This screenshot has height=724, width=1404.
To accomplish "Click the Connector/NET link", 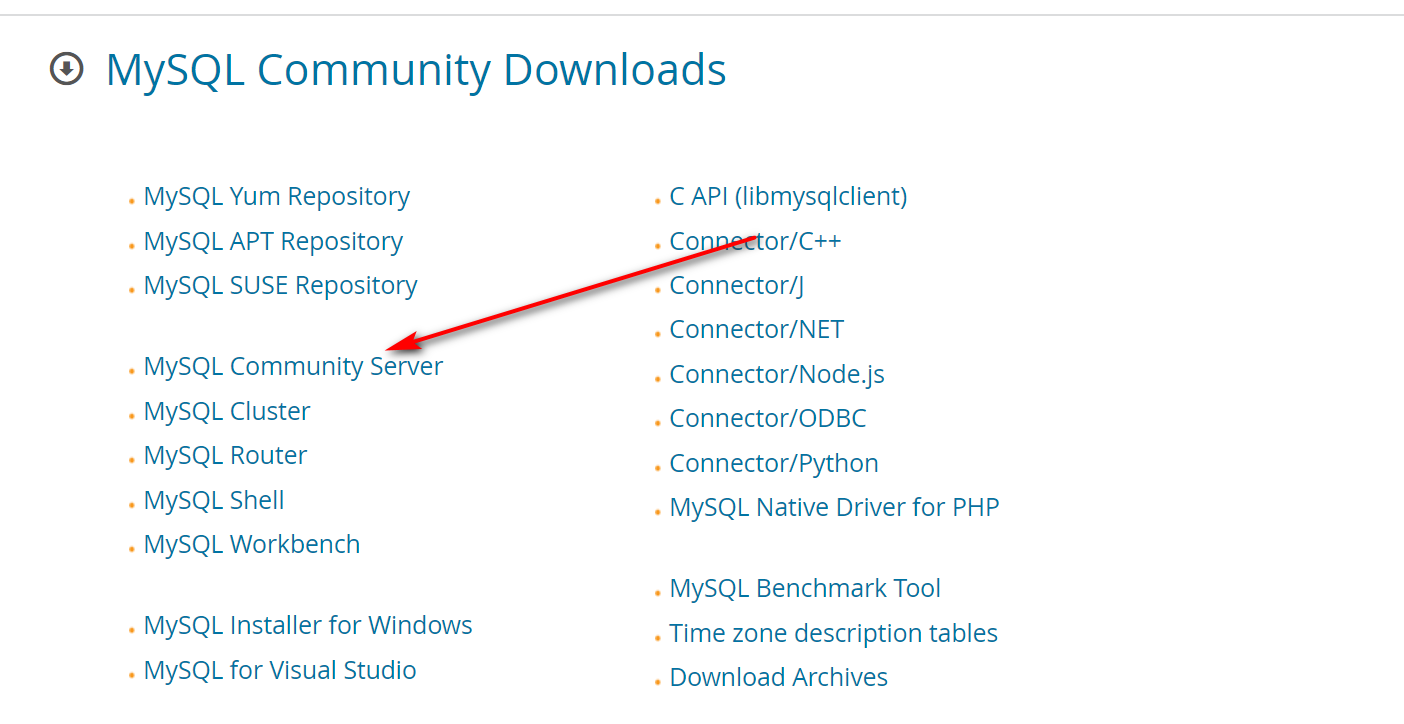I will tap(757, 329).
